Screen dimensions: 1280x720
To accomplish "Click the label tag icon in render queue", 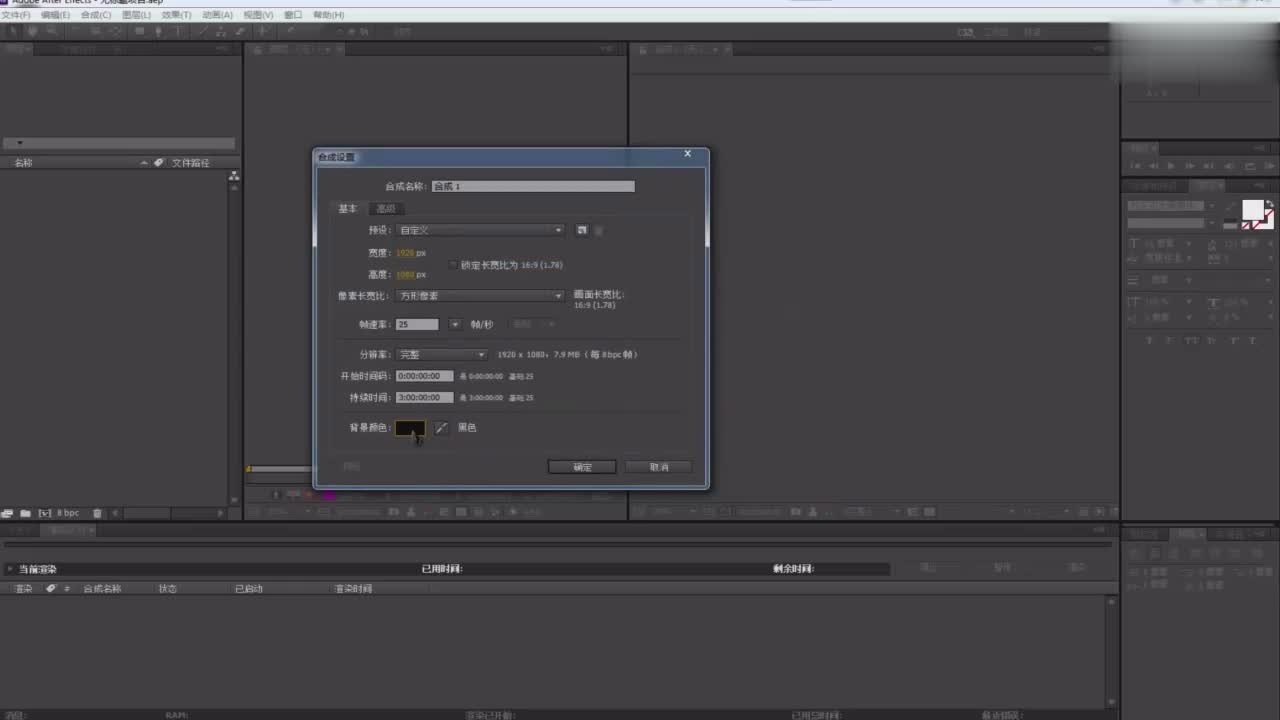I will click(51, 589).
